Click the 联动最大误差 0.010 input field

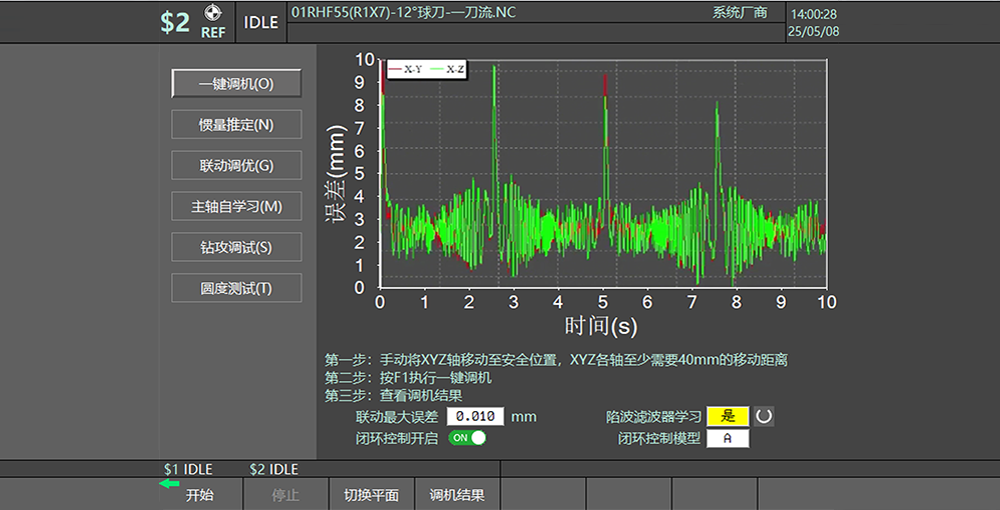(x=475, y=416)
